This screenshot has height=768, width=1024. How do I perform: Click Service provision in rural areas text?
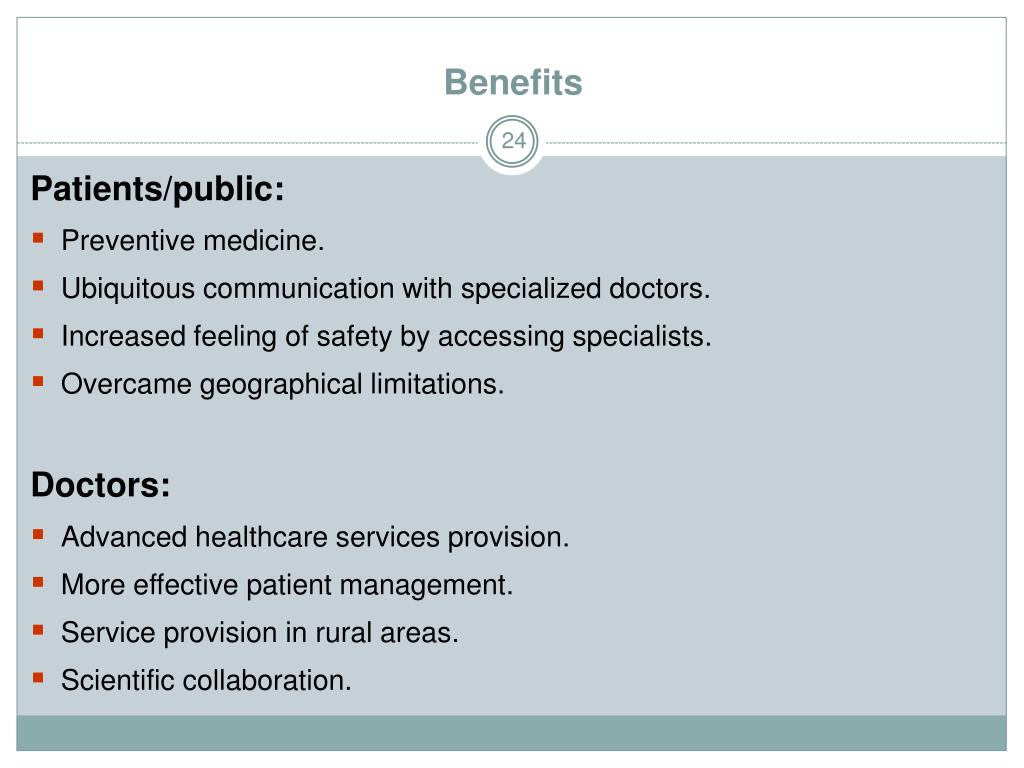[260, 633]
